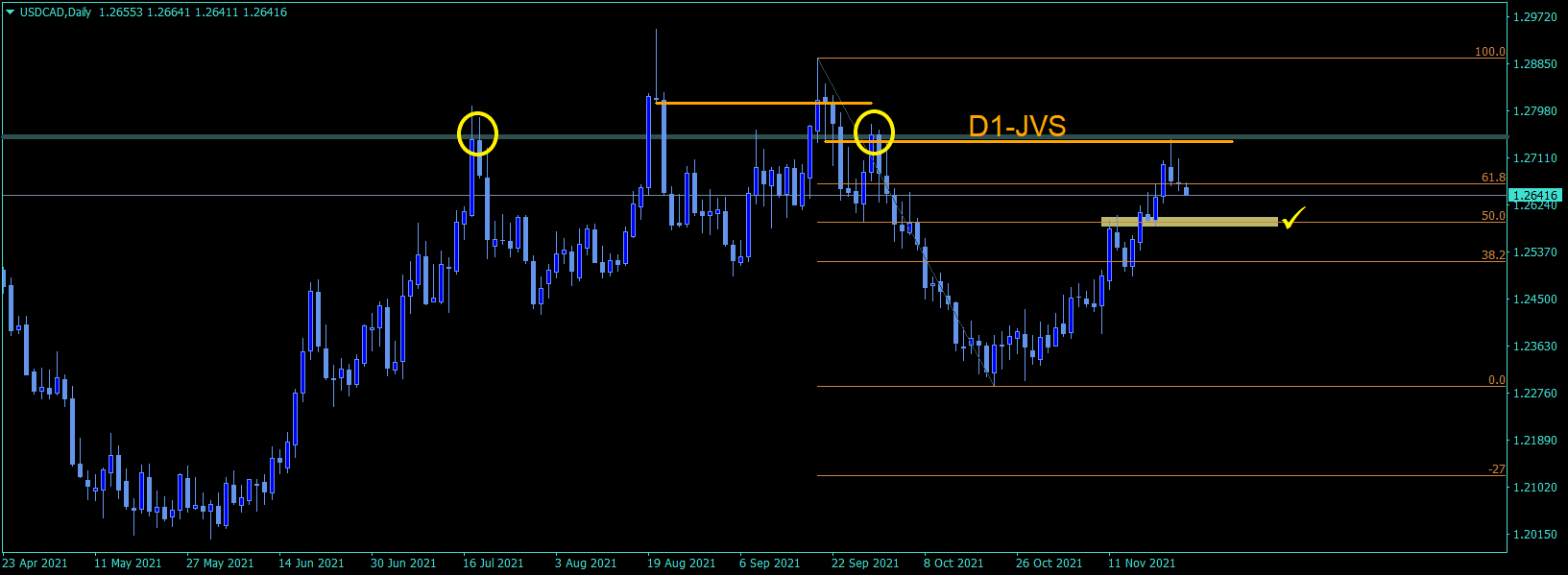Select the Fibonacci 38.2 level label

coord(1493,255)
